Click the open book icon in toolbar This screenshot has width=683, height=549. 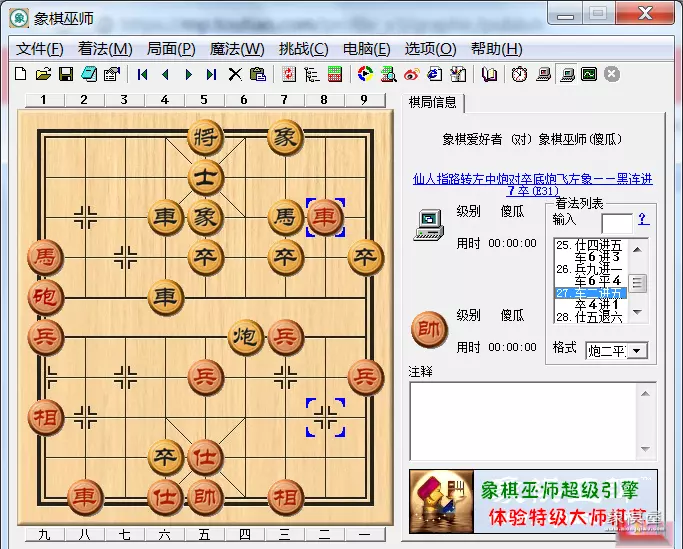489,74
